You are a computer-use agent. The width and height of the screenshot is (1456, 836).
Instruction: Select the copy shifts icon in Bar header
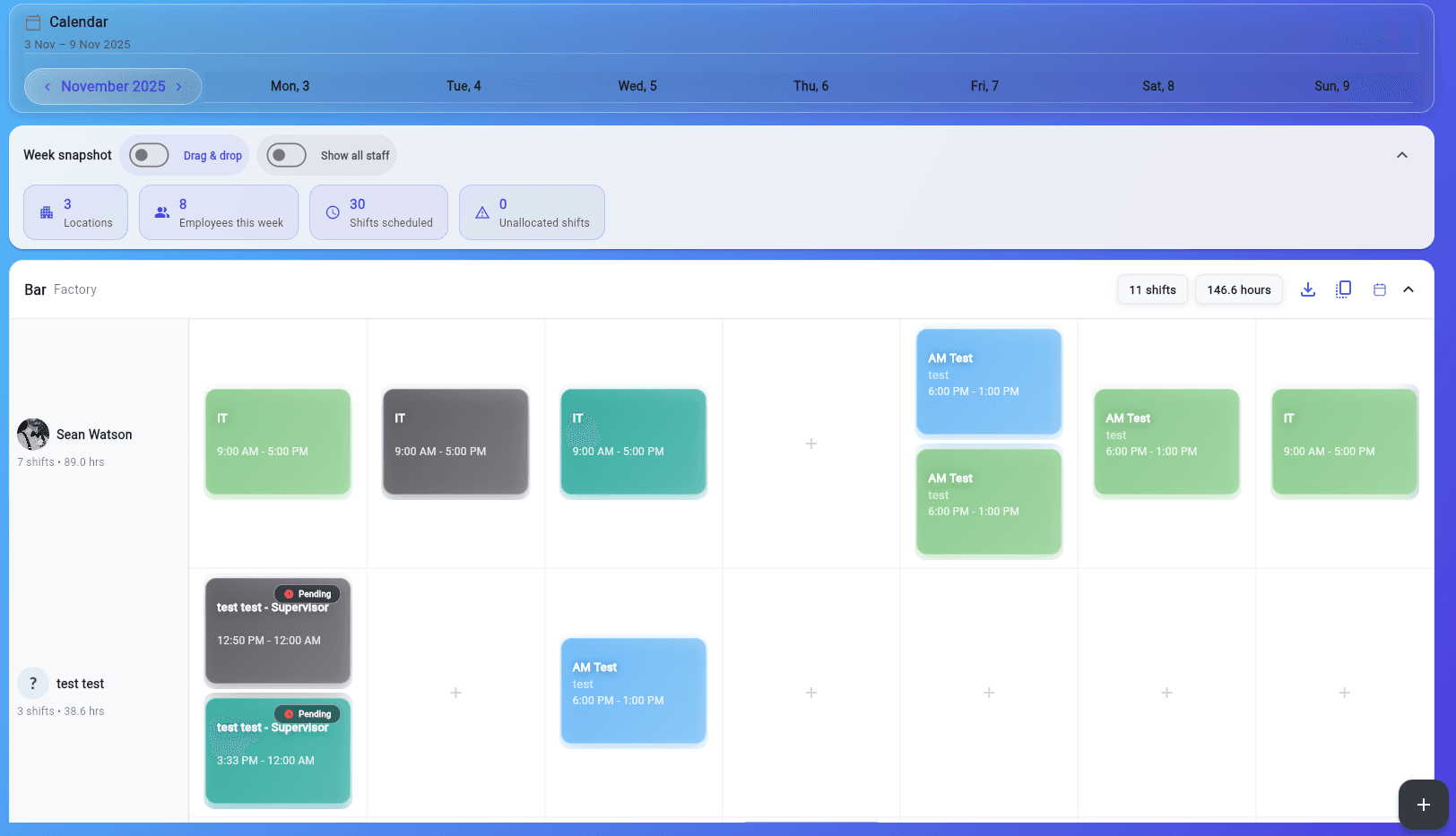(1343, 289)
